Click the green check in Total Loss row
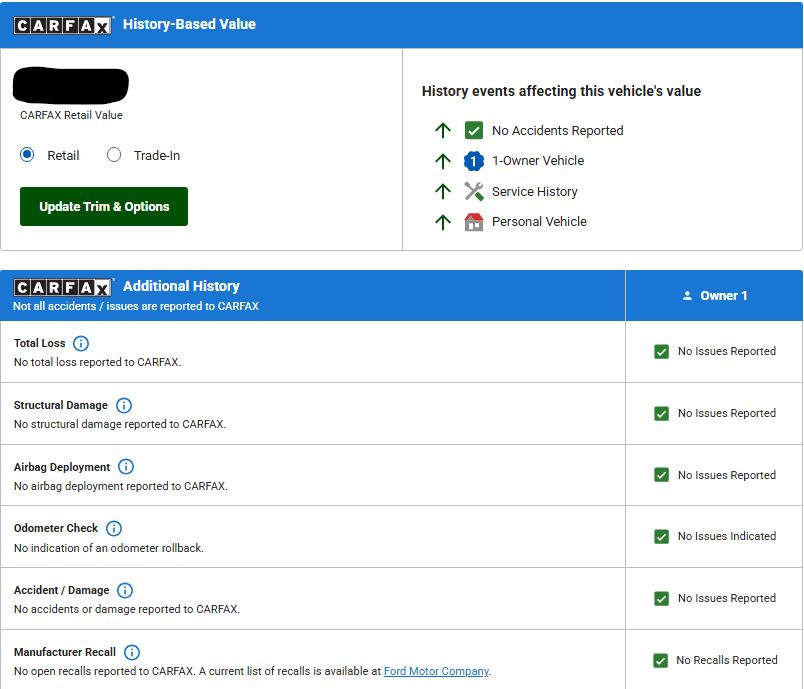Viewport: 804px width, 689px height. (x=661, y=352)
